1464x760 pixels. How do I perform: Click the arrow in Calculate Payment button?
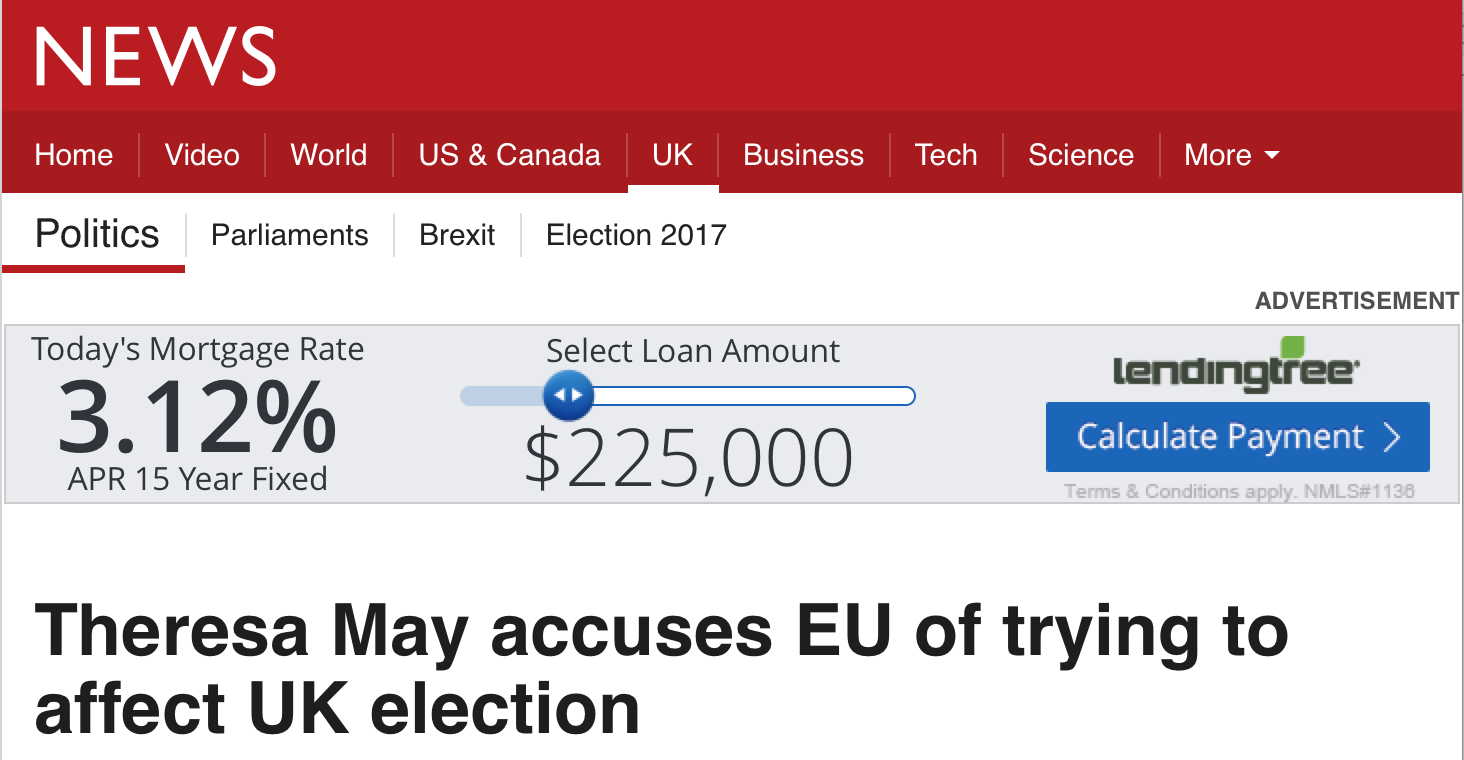(1391, 437)
